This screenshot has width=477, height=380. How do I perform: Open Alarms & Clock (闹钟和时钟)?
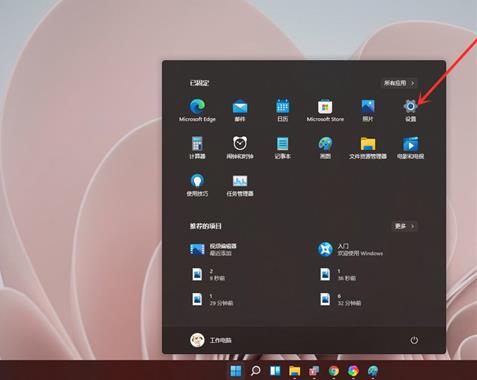(240, 148)
